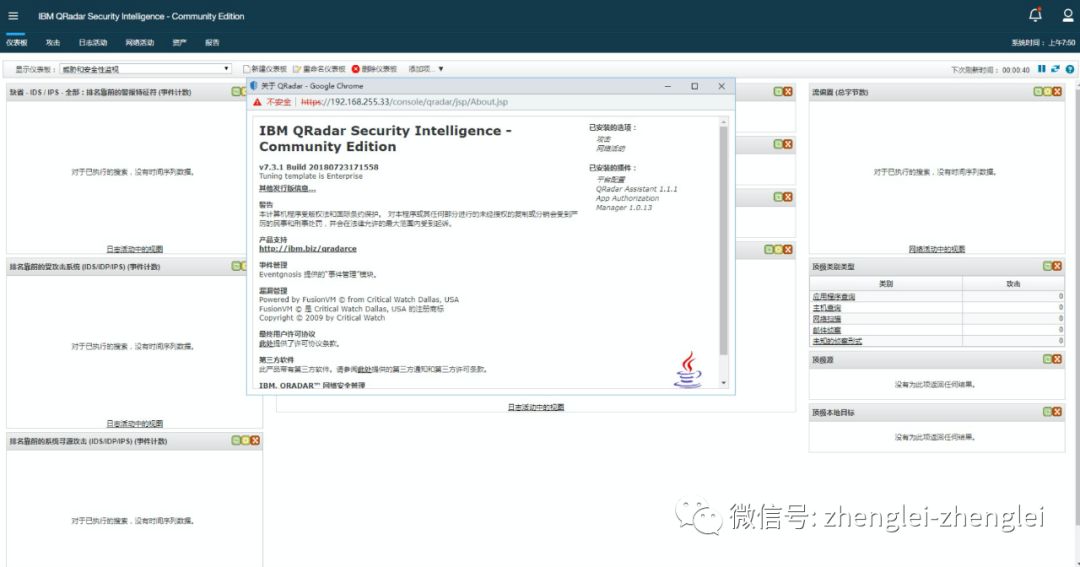Switch to the 资产 tab
Image resolution: width=1080 pixels, height=567 pixels.
pos(179,43)
